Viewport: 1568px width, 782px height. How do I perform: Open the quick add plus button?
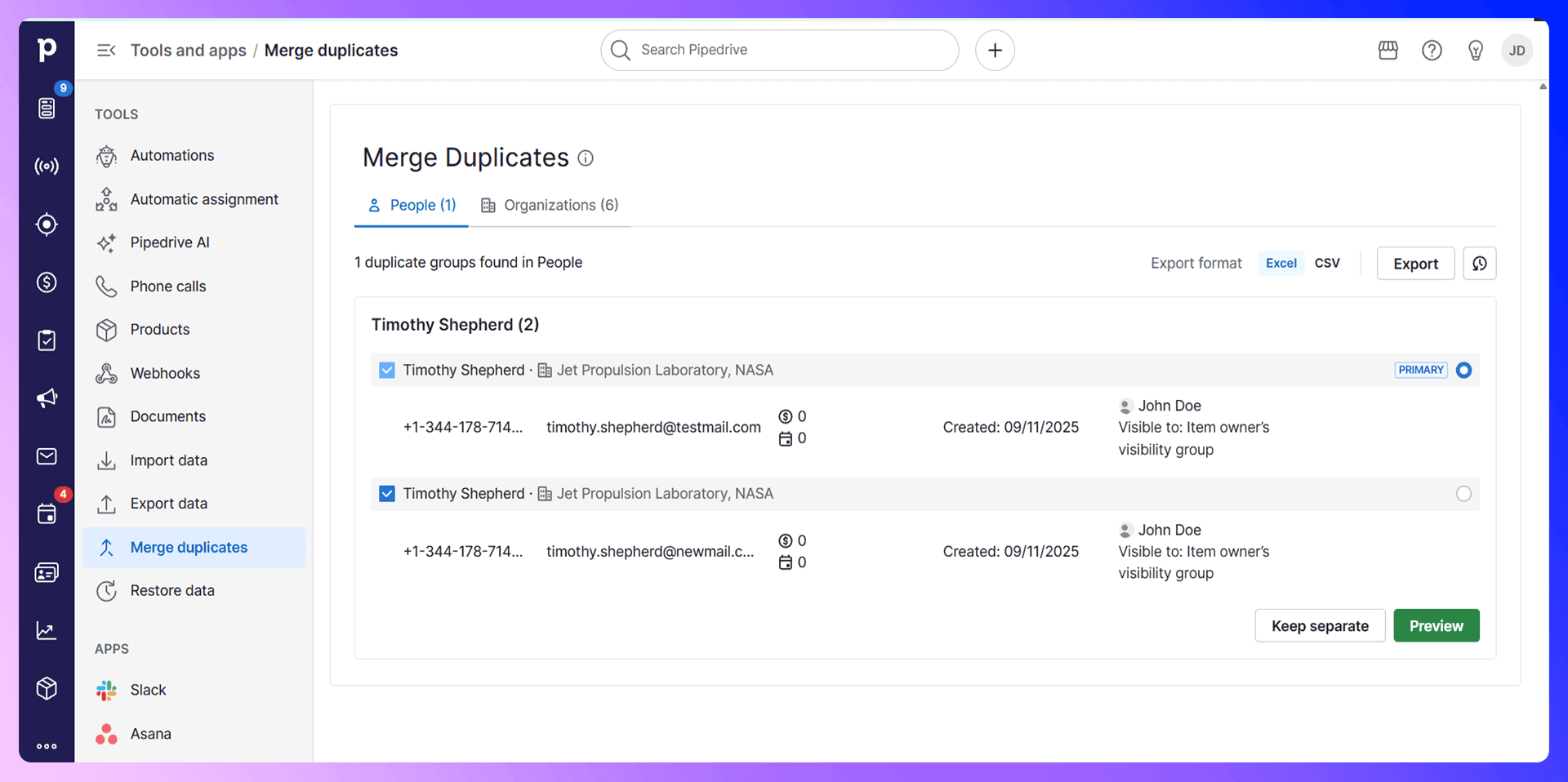pos(995,51)
